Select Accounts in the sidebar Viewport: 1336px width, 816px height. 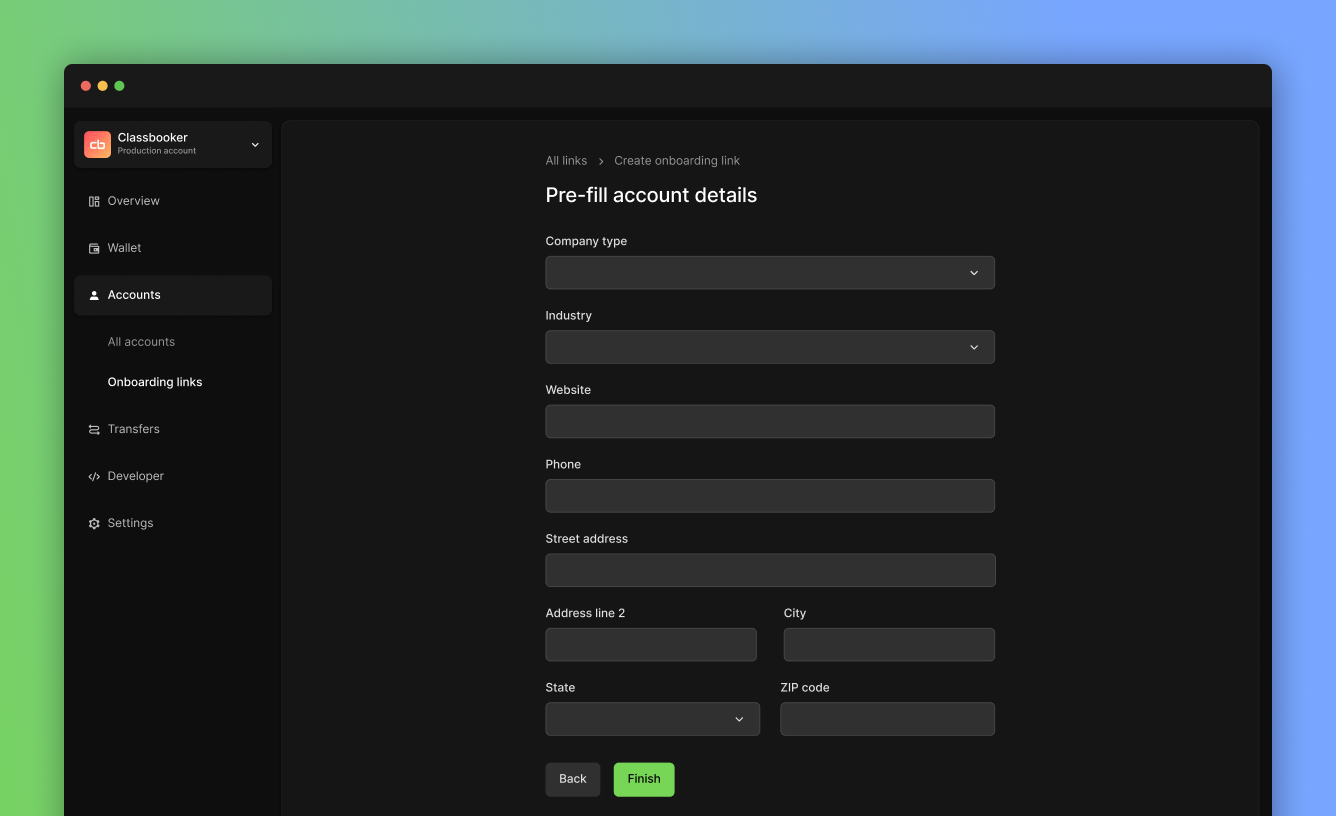[173, 295]
